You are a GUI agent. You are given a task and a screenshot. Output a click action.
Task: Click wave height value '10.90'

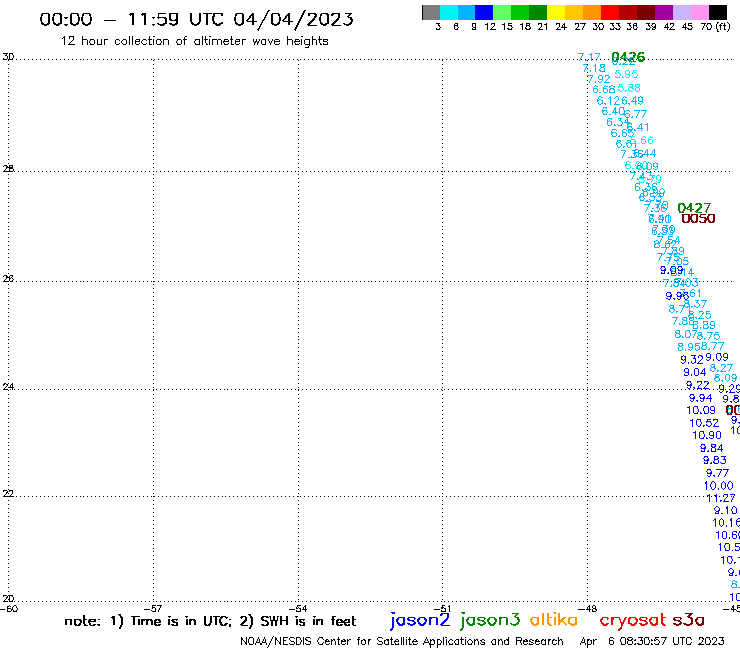707,436
